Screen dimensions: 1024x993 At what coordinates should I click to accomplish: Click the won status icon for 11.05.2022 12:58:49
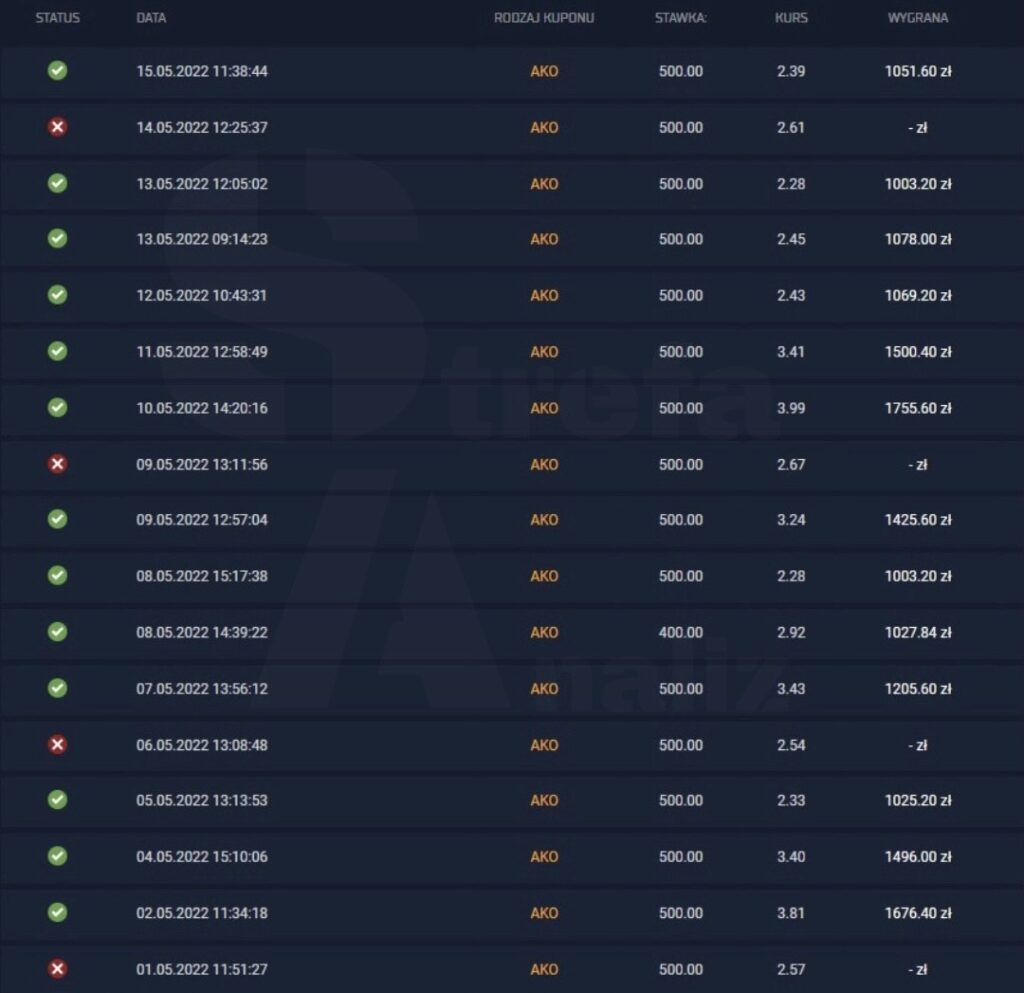tap(57, 351)
